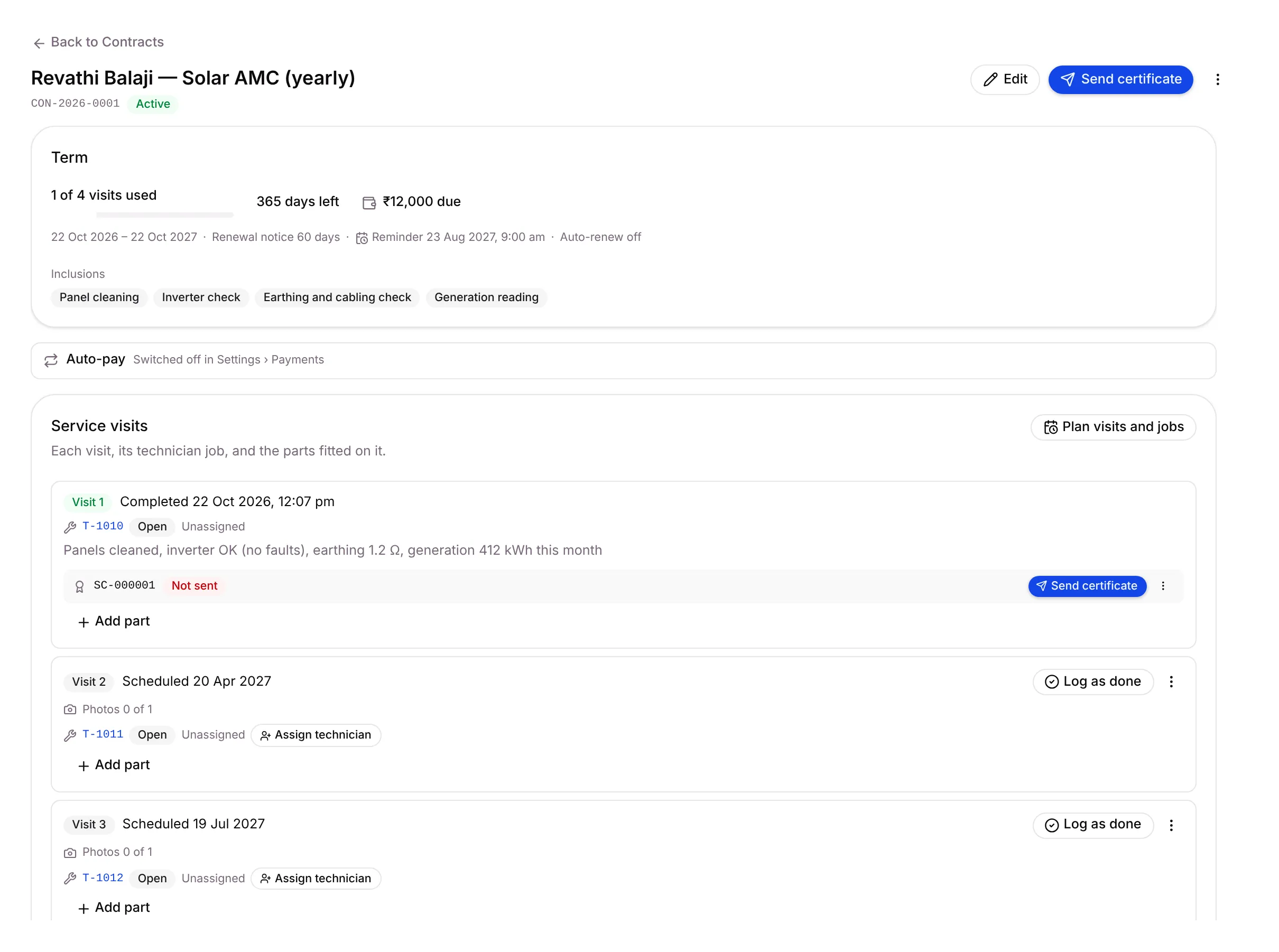
Task: Open three-dot menu for certificate SC-000001
Action: pyautogui.click(x=1162, y=585)
